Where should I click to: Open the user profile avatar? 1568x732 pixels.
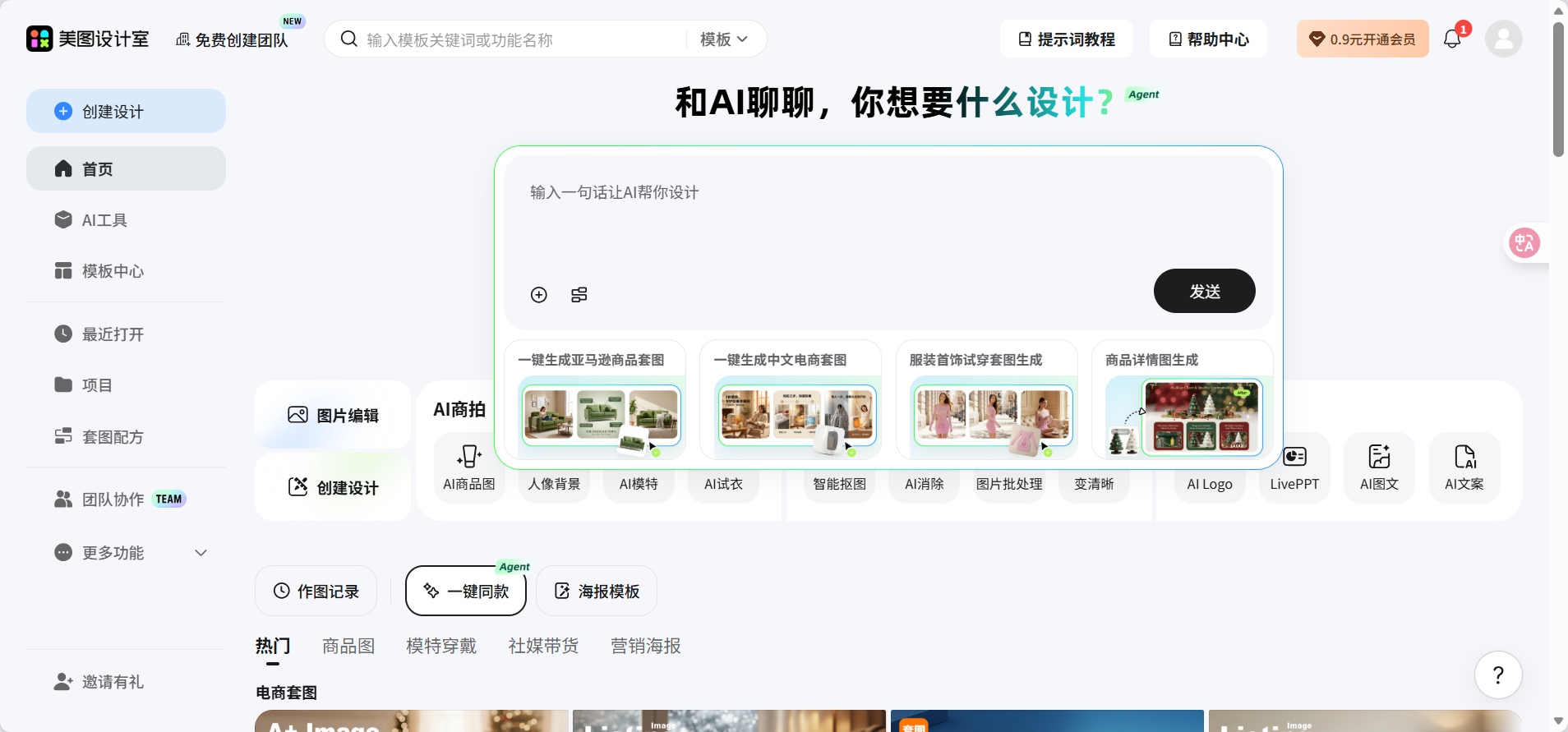[x=1503, y=39]
